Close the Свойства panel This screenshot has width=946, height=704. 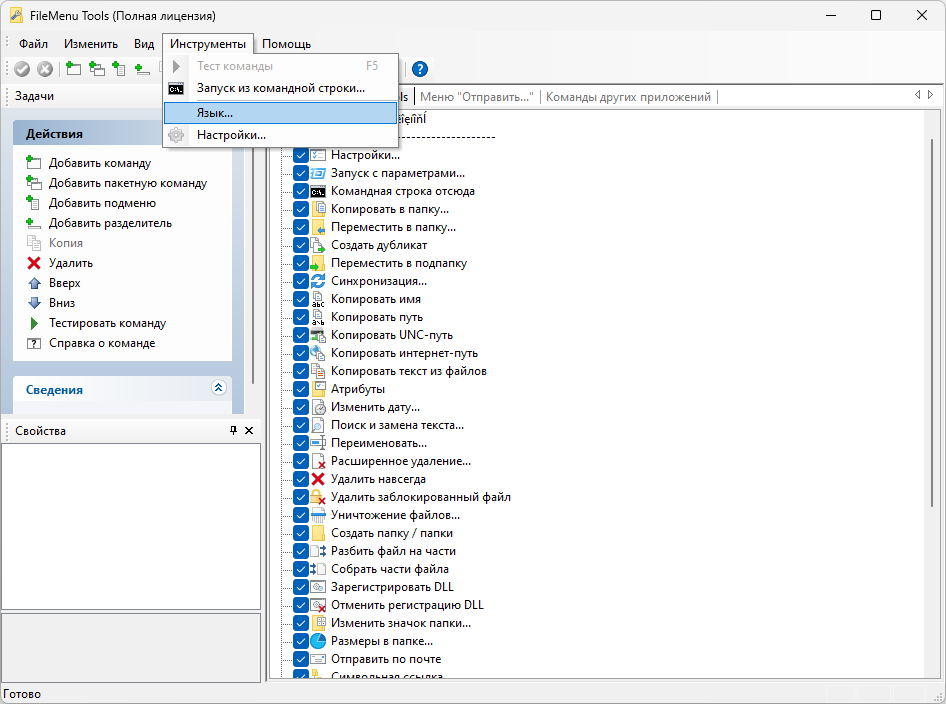249,430
